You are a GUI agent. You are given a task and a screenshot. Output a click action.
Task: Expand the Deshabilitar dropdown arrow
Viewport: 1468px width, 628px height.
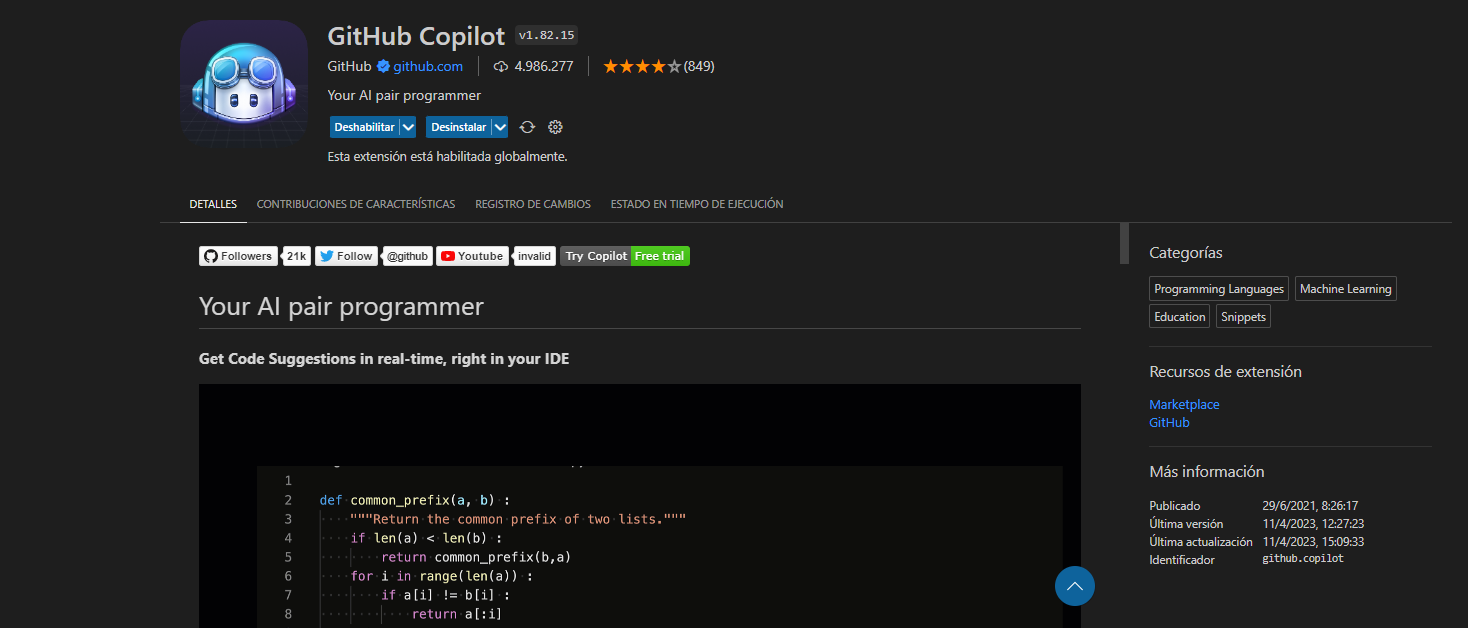tap(408, 127)
